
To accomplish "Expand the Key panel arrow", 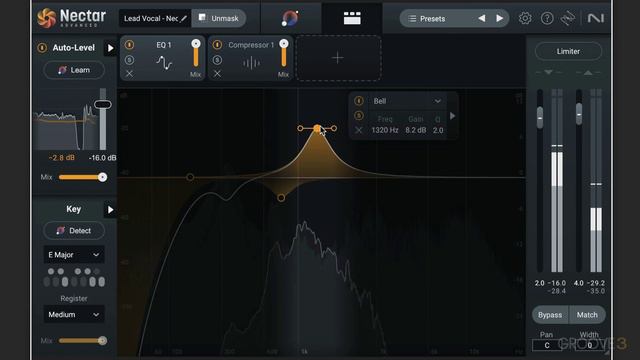I will [110, 210].
